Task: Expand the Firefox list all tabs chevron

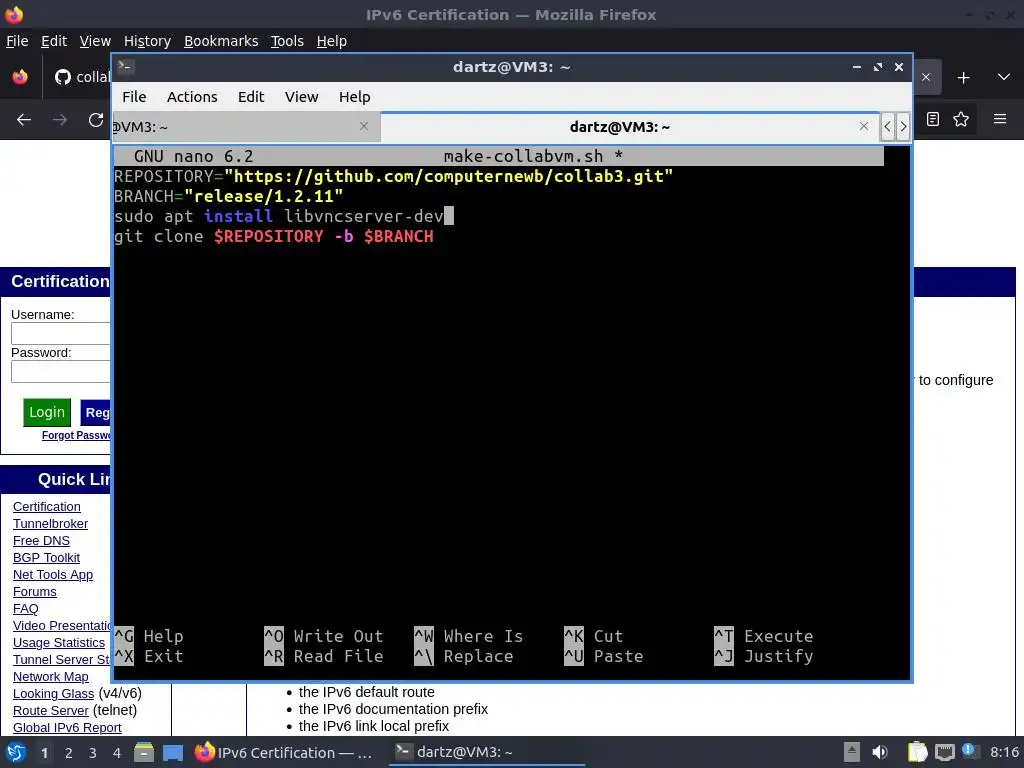Action: [x=1004, y=77]
